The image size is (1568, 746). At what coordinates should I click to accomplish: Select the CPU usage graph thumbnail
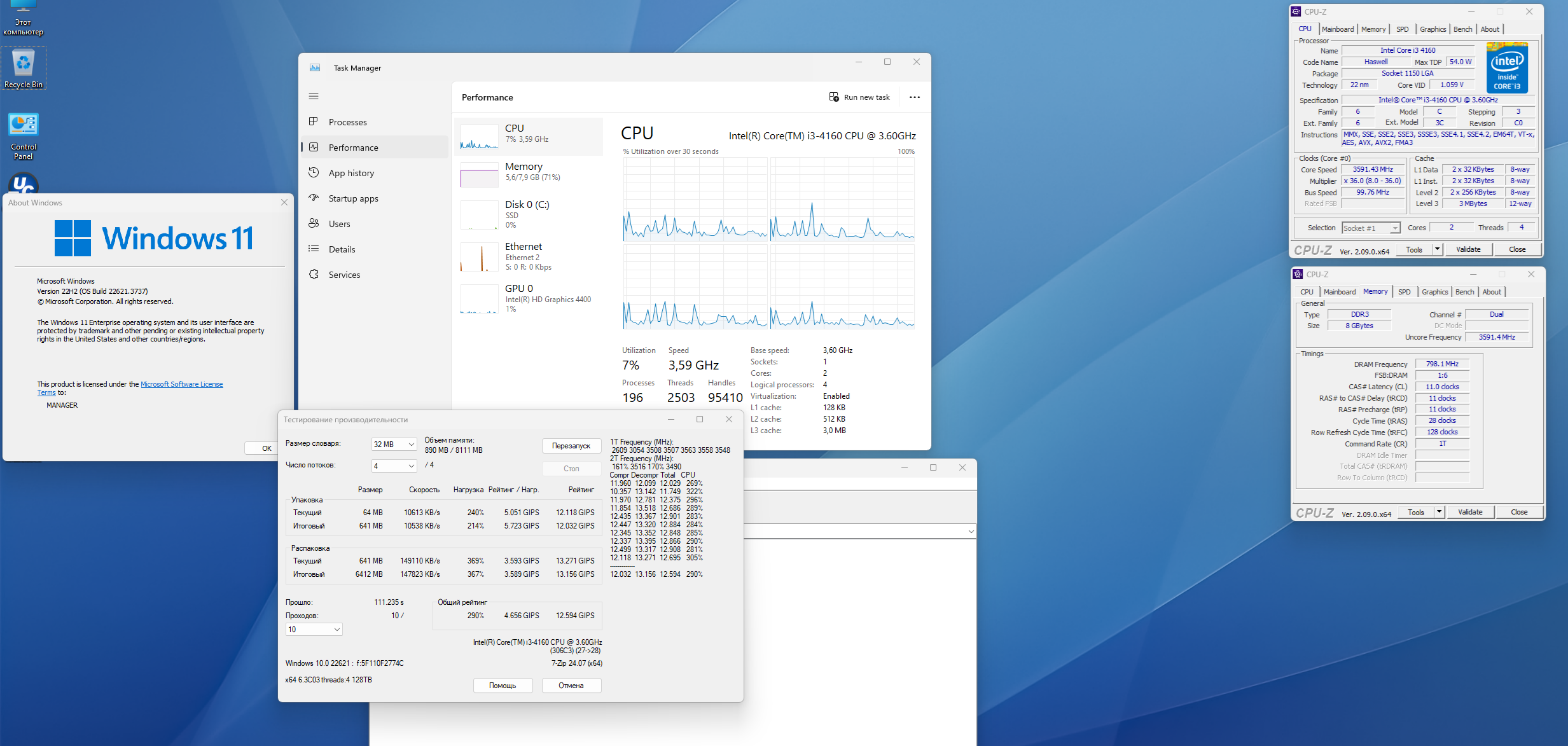(479, 137)
